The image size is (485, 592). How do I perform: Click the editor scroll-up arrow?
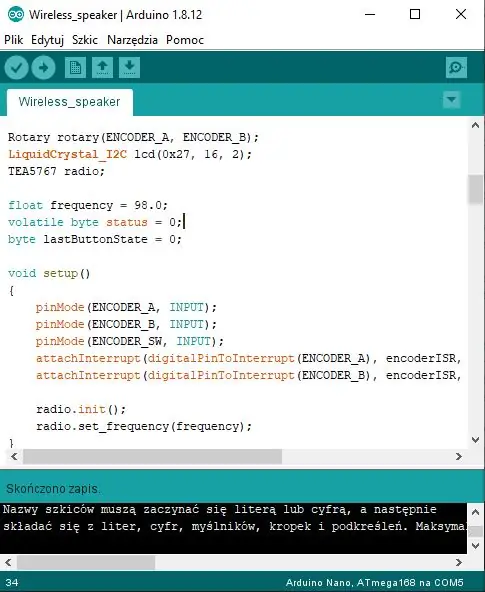(x=476, y=125)
